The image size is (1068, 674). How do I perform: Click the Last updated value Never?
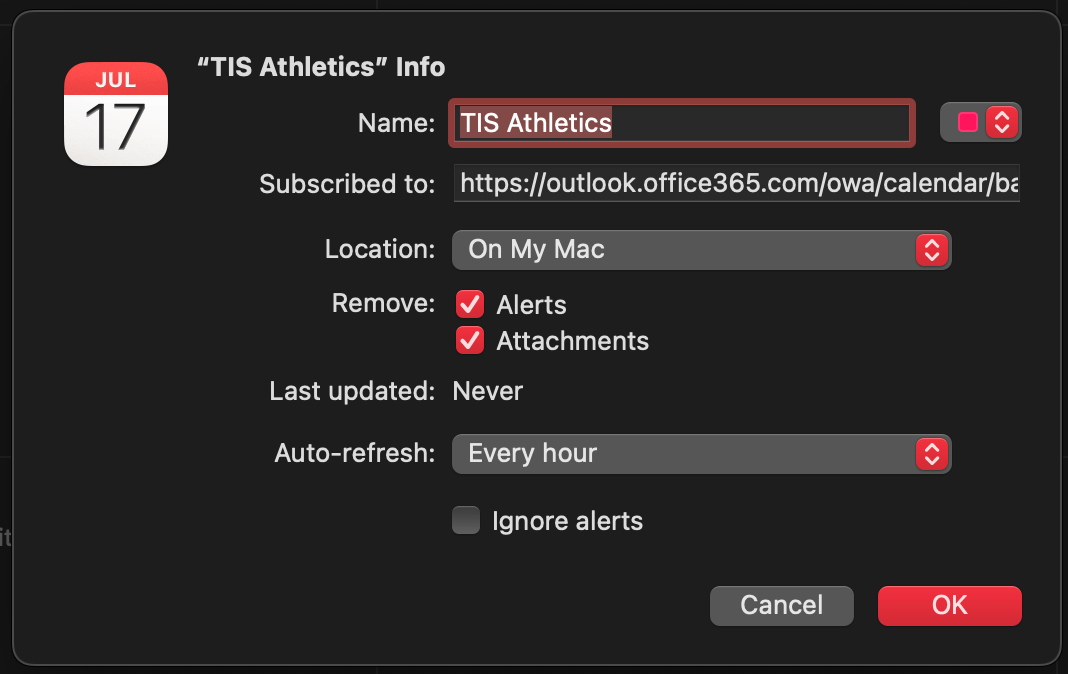pyautogui.click(x=488, y=392)
